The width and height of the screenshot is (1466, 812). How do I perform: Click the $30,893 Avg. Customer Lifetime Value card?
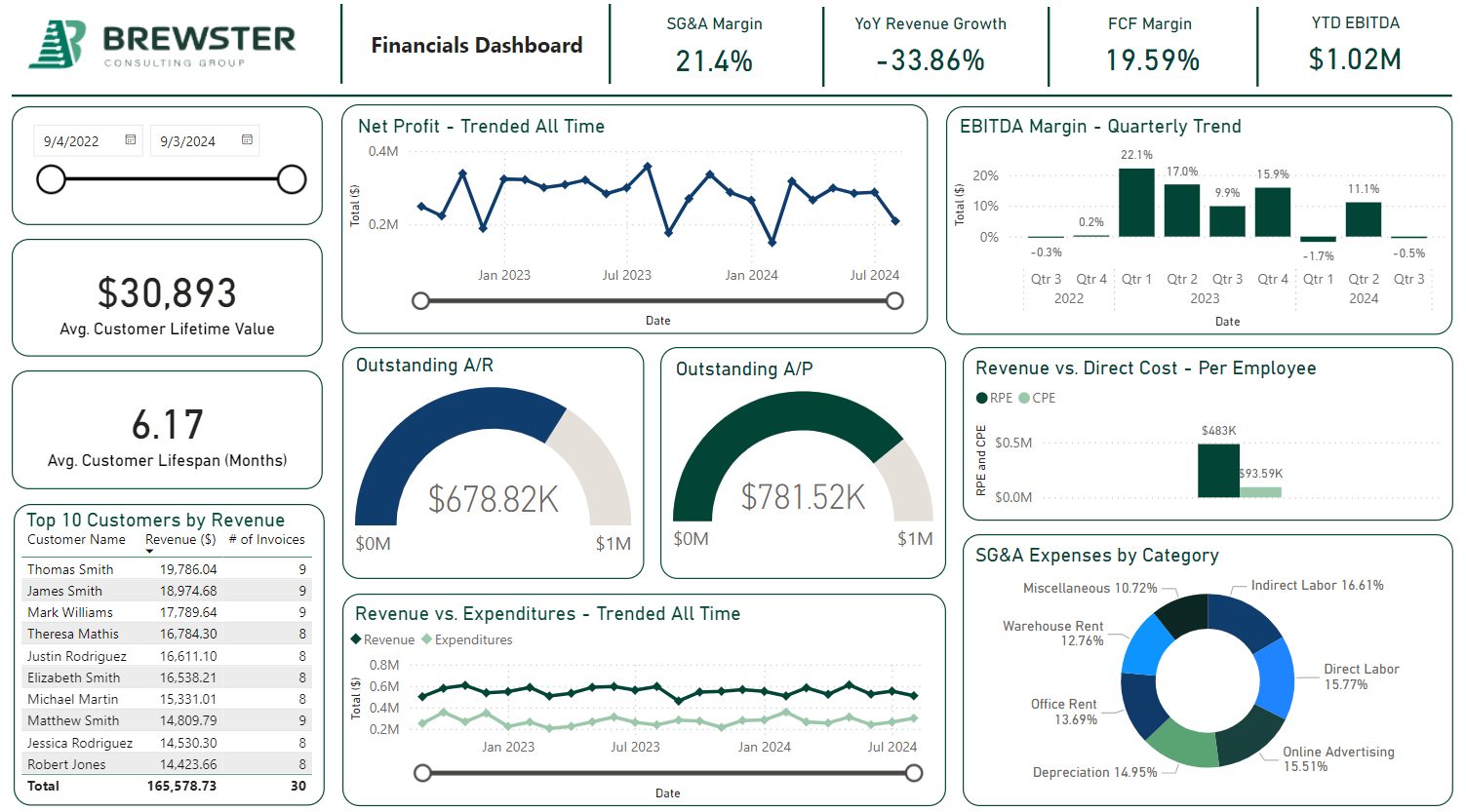(167, 298)
